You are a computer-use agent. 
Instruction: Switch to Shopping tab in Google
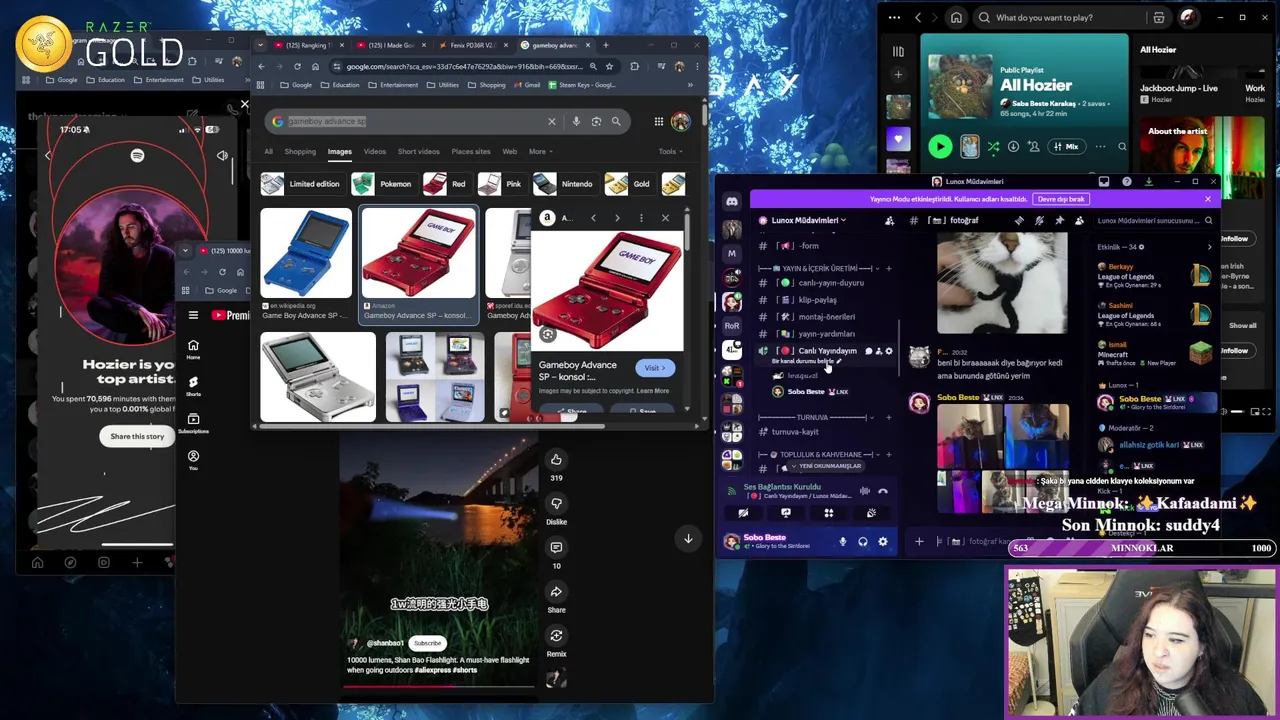(300, 151)
